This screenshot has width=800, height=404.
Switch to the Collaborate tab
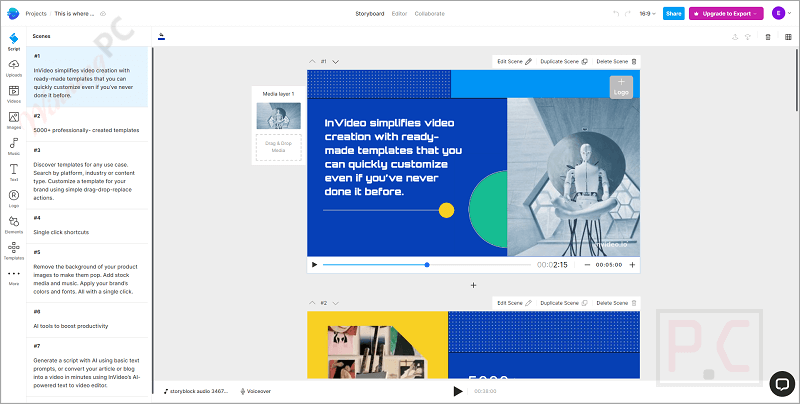pyautogui.click(x=430, y=14)
